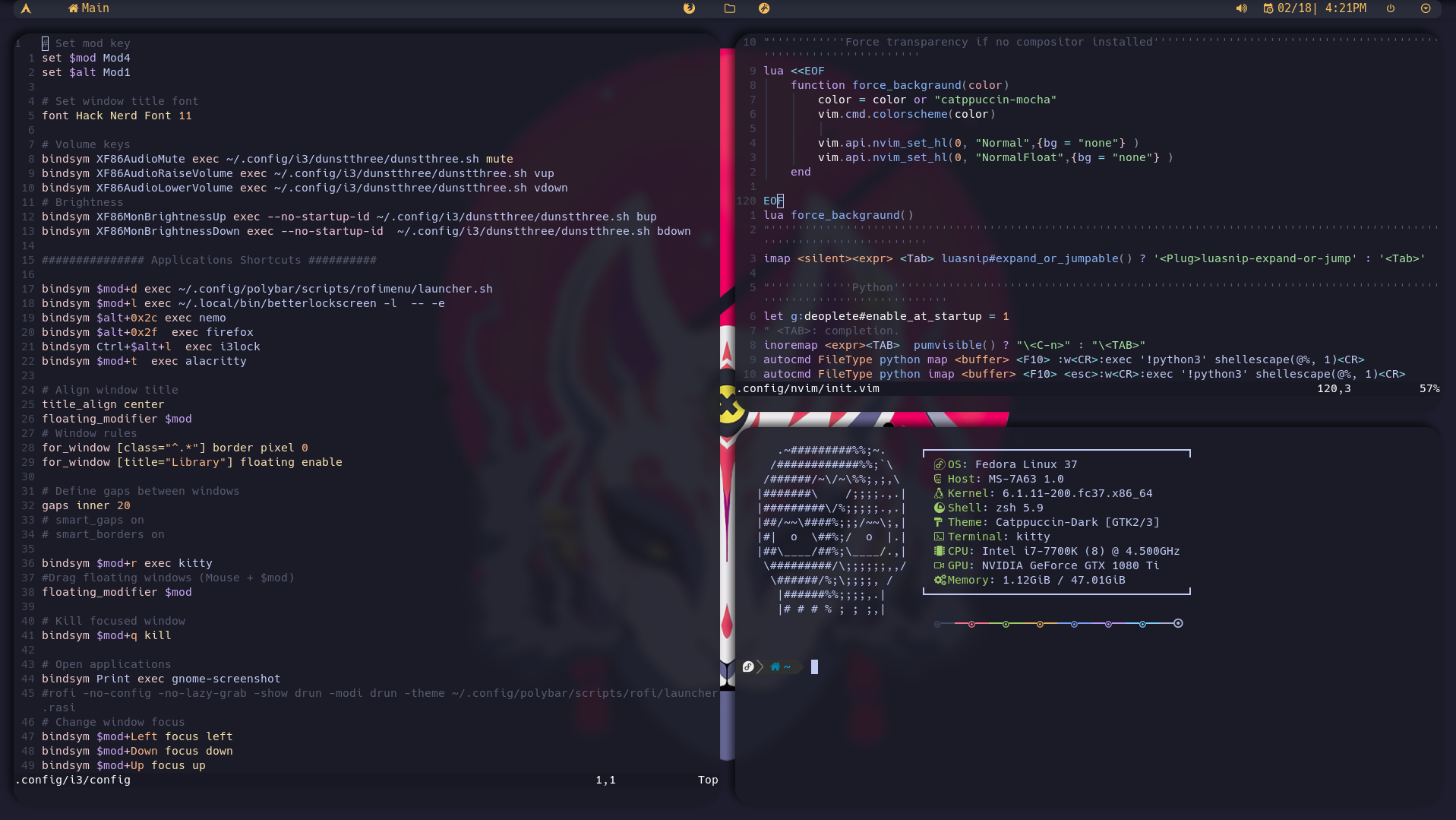Click the 'gaps inner 20' line
Viewport: 1456px width, 820px height.
(x=86, y=505)
